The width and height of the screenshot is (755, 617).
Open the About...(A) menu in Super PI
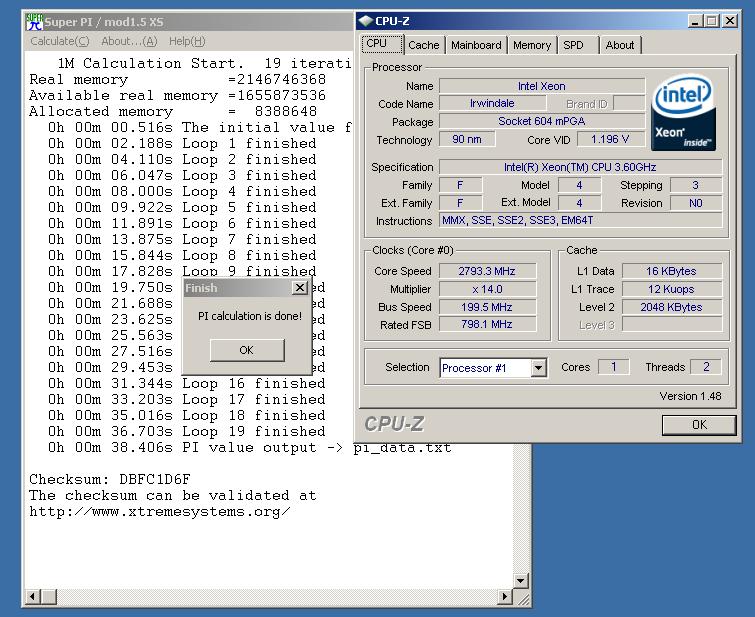point(129,41)
